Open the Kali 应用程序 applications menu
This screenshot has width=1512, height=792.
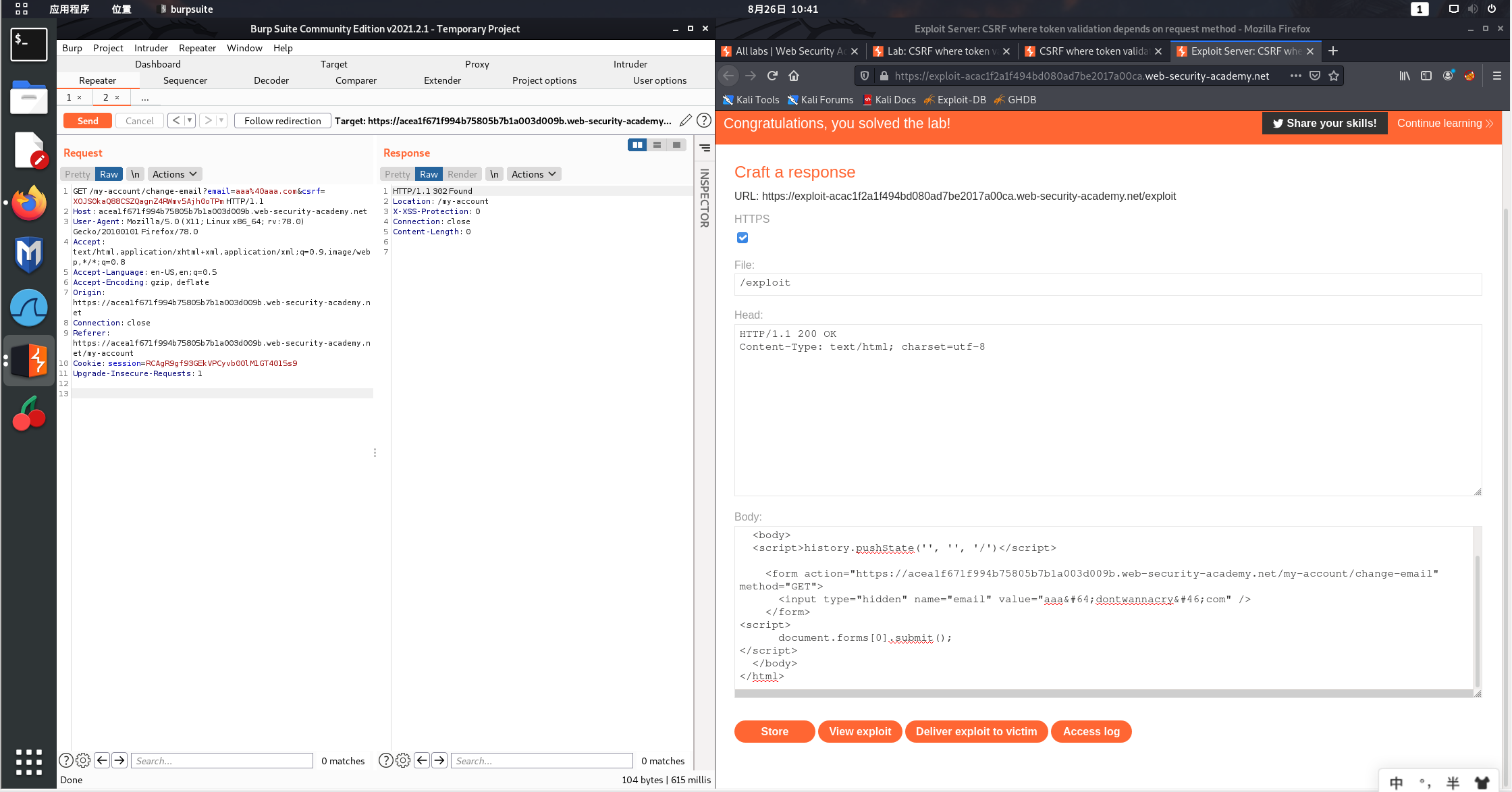click(69, 9)
